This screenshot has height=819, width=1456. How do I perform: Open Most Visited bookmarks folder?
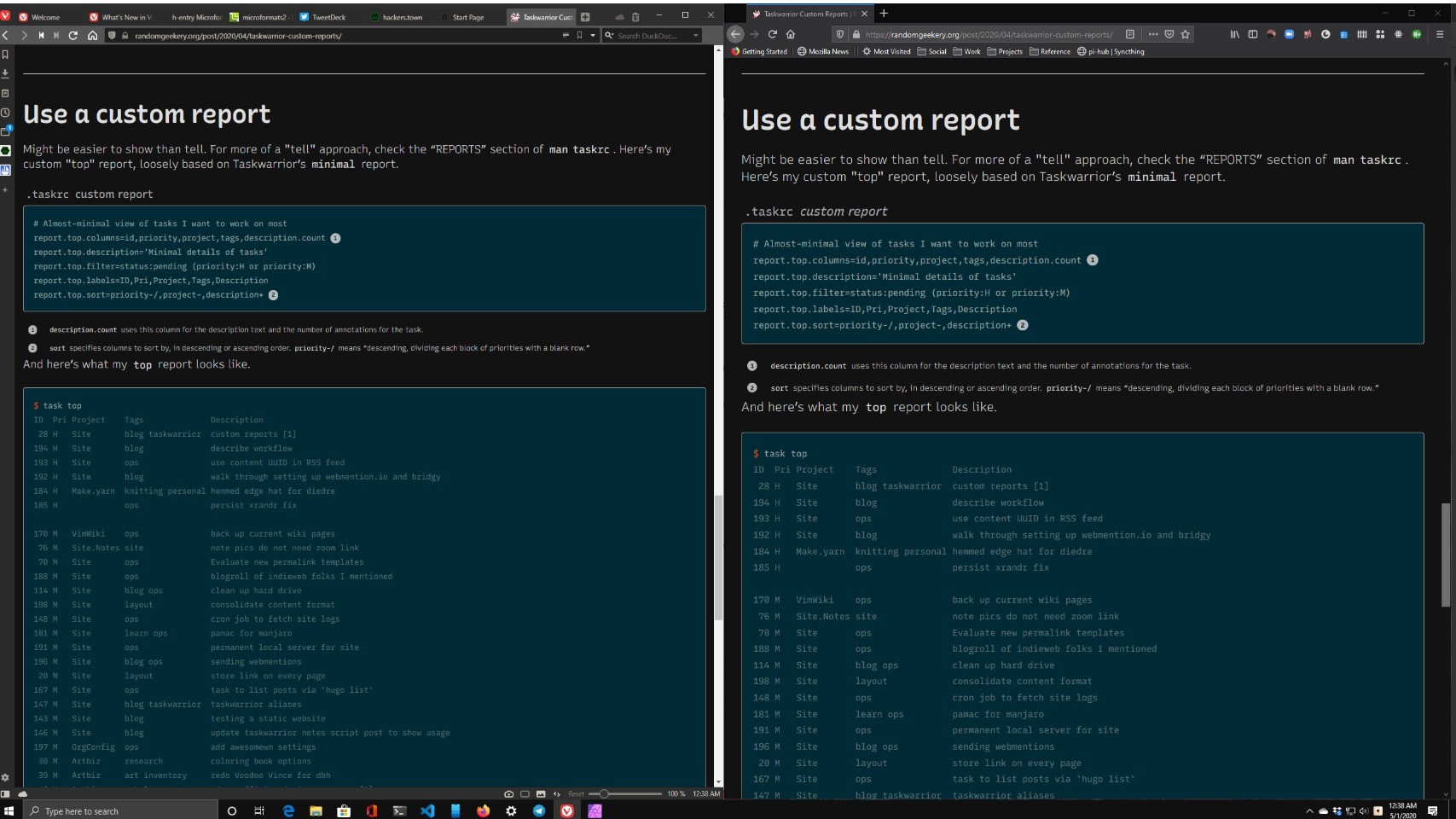886,51
